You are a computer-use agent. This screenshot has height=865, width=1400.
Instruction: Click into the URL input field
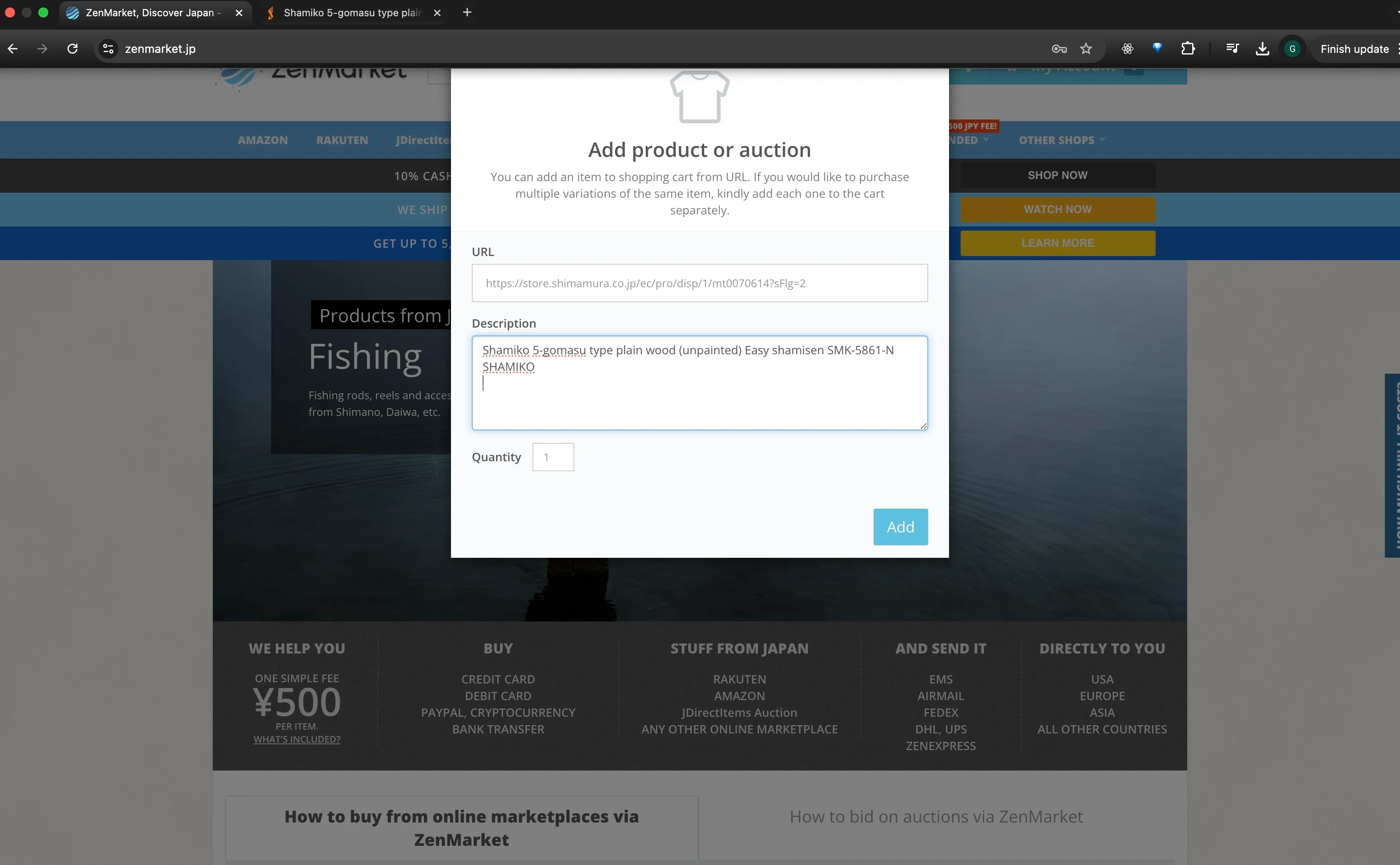point(699,283)
